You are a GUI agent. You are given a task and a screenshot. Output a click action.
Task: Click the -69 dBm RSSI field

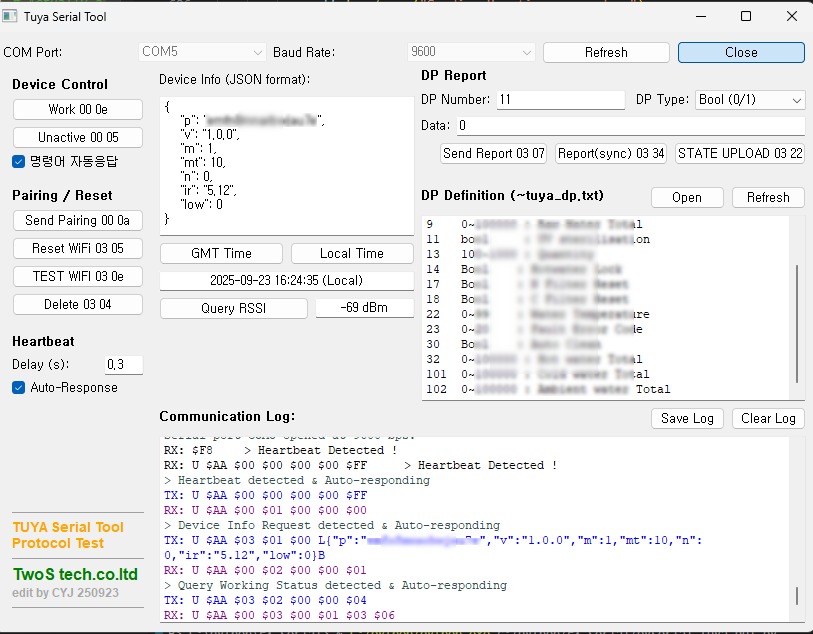point(365,308)
